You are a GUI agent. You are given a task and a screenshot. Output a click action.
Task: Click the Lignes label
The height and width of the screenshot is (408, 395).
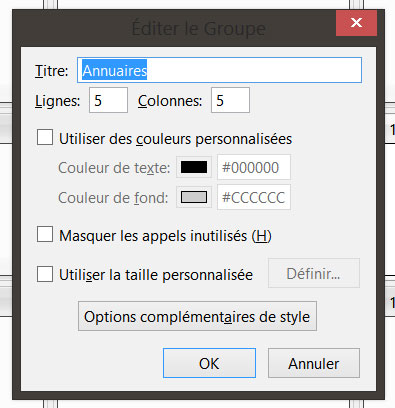tap(58, 101)
